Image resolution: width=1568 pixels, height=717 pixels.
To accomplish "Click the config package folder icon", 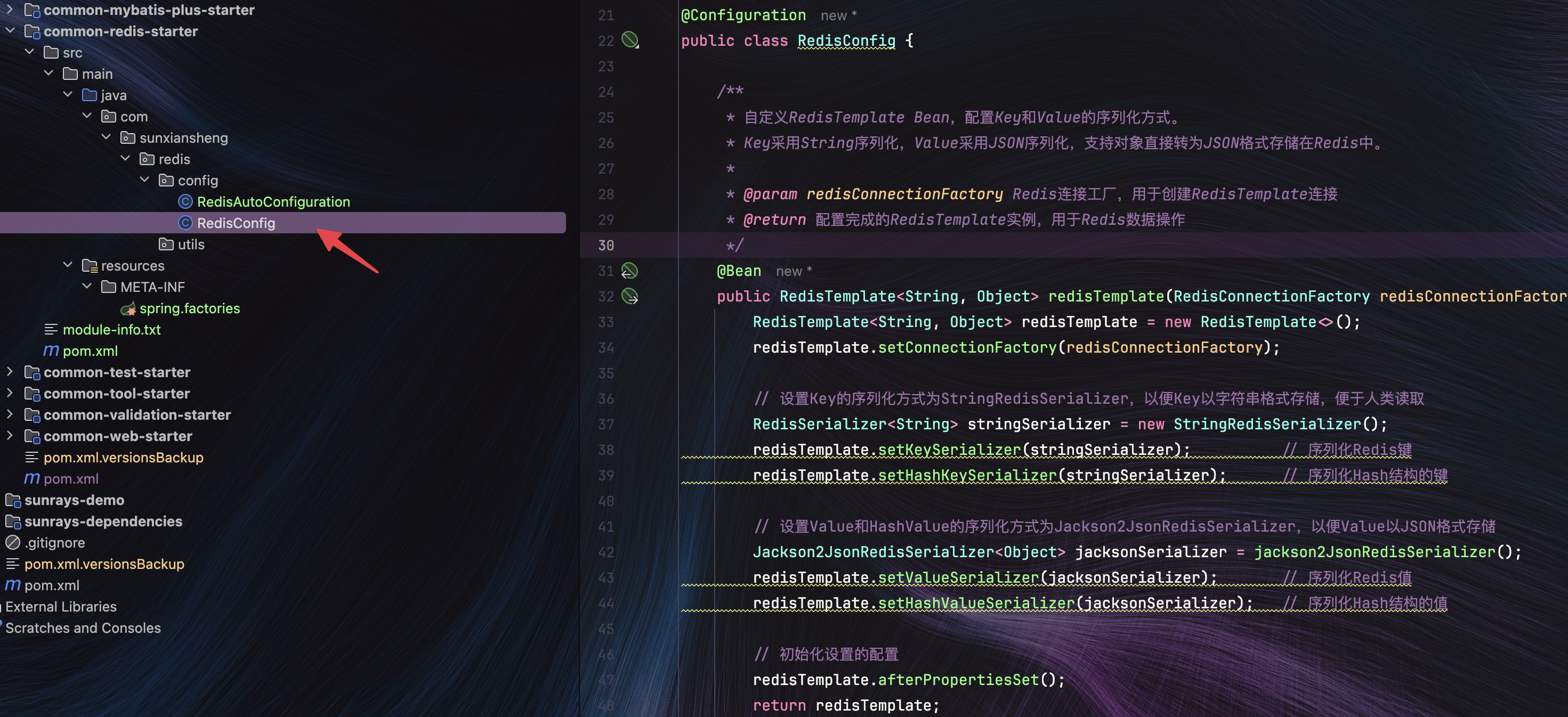I will pyautogui.click(x=166, y=180).
